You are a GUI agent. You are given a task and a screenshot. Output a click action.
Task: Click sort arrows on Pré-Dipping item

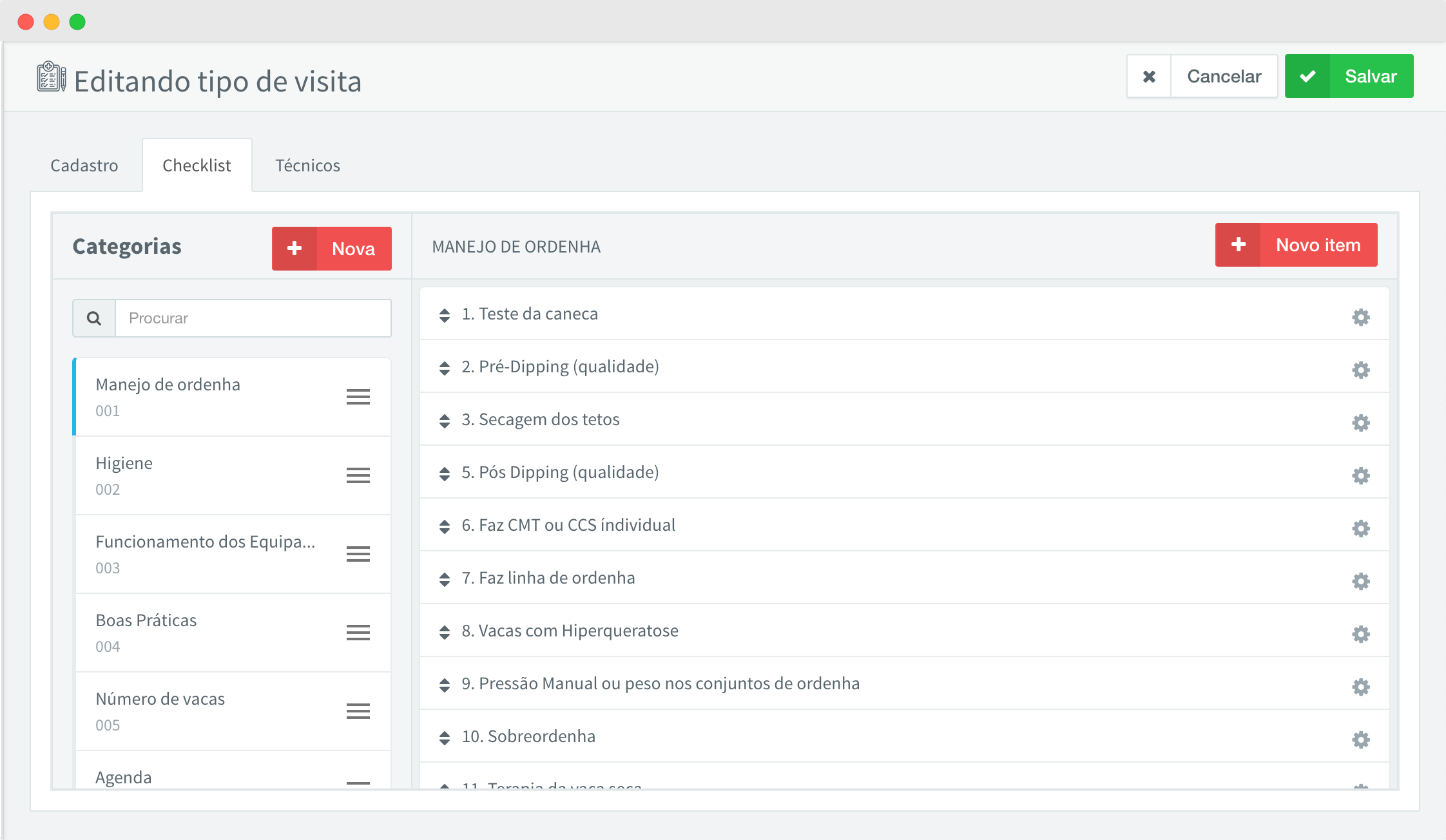click(445, 368)
